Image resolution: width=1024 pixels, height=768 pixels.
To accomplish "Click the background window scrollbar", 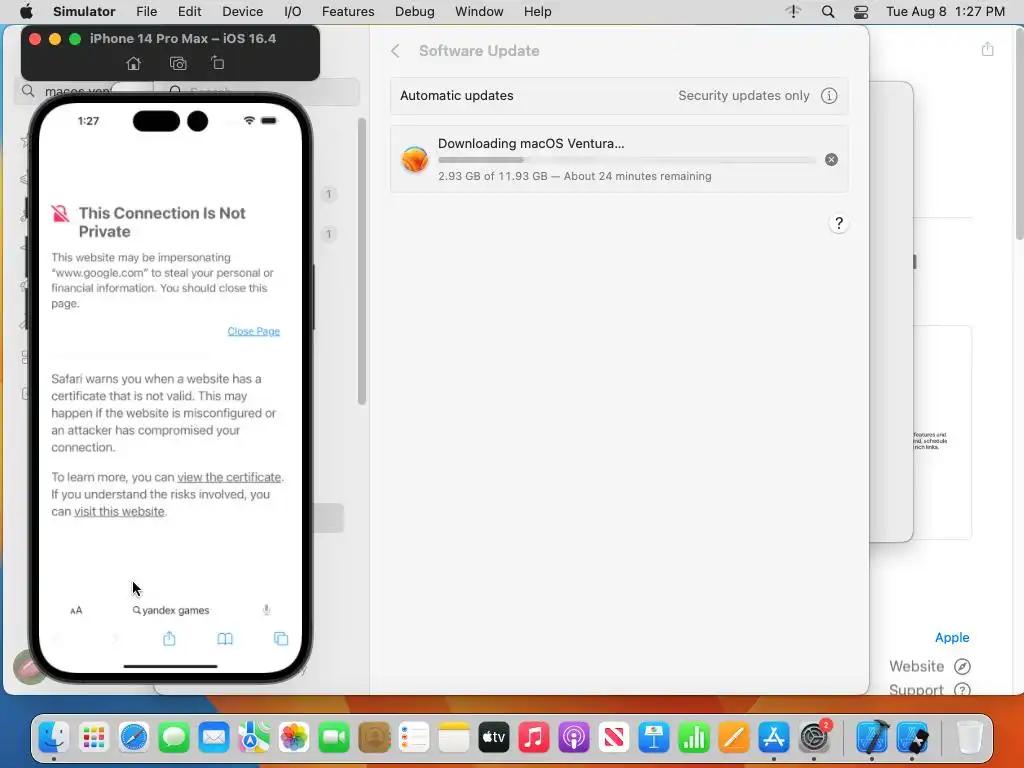I will coord(1019,133).
